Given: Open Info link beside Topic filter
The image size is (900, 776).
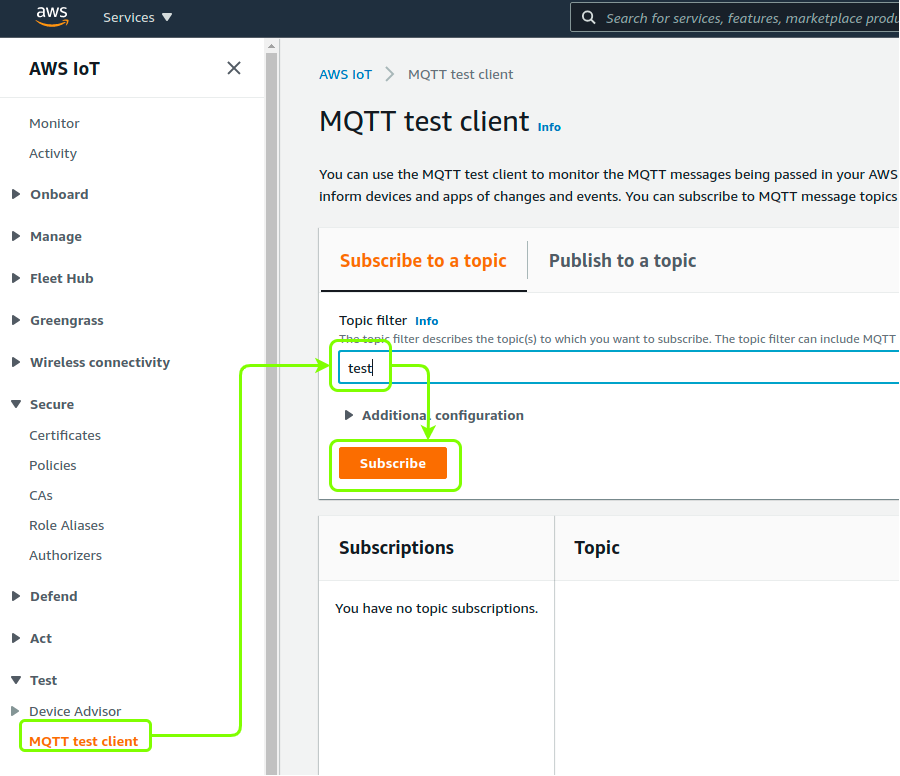Looking at the screenshot, I should click(x=426, y=321).
